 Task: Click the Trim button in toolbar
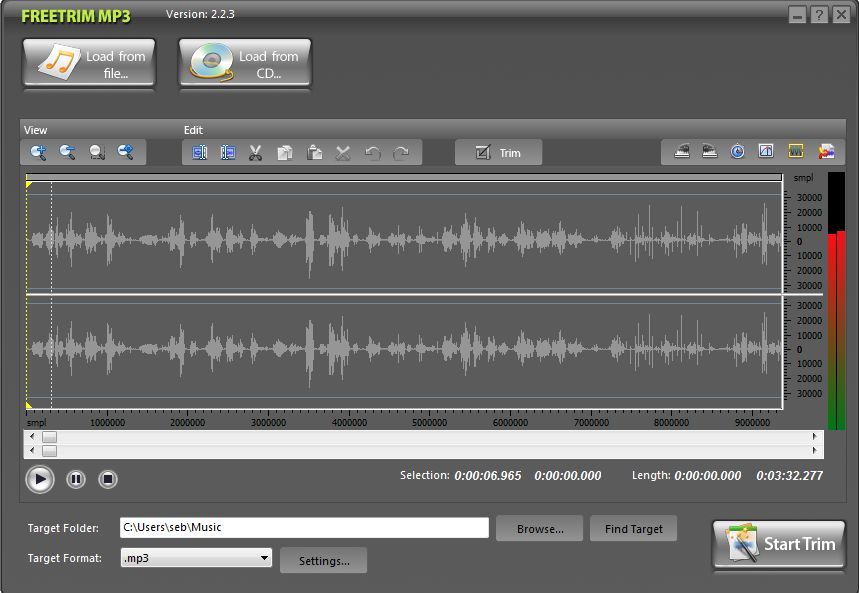coord(499,152)
